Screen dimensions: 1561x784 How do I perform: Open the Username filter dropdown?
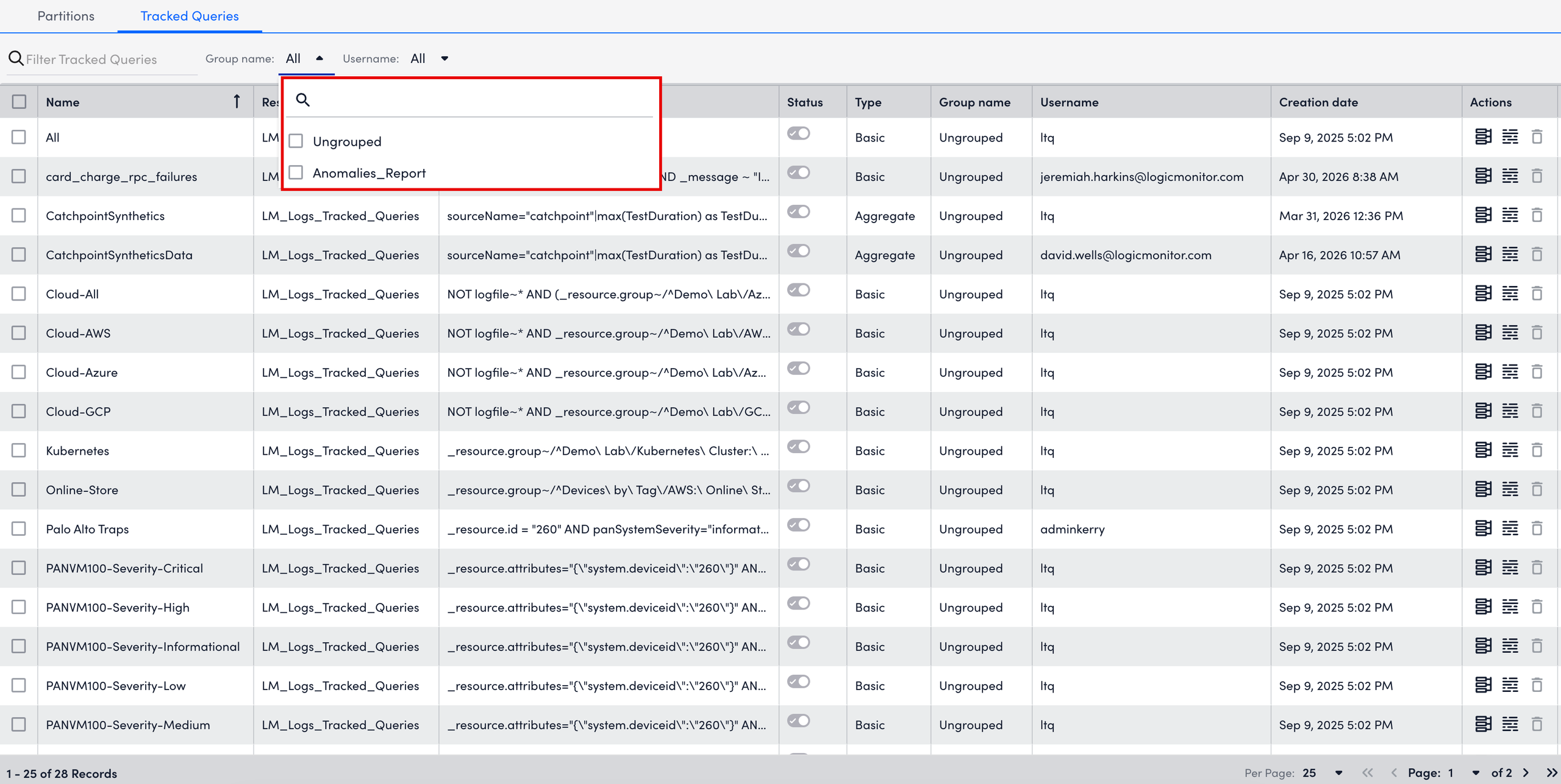click(445, 59)
